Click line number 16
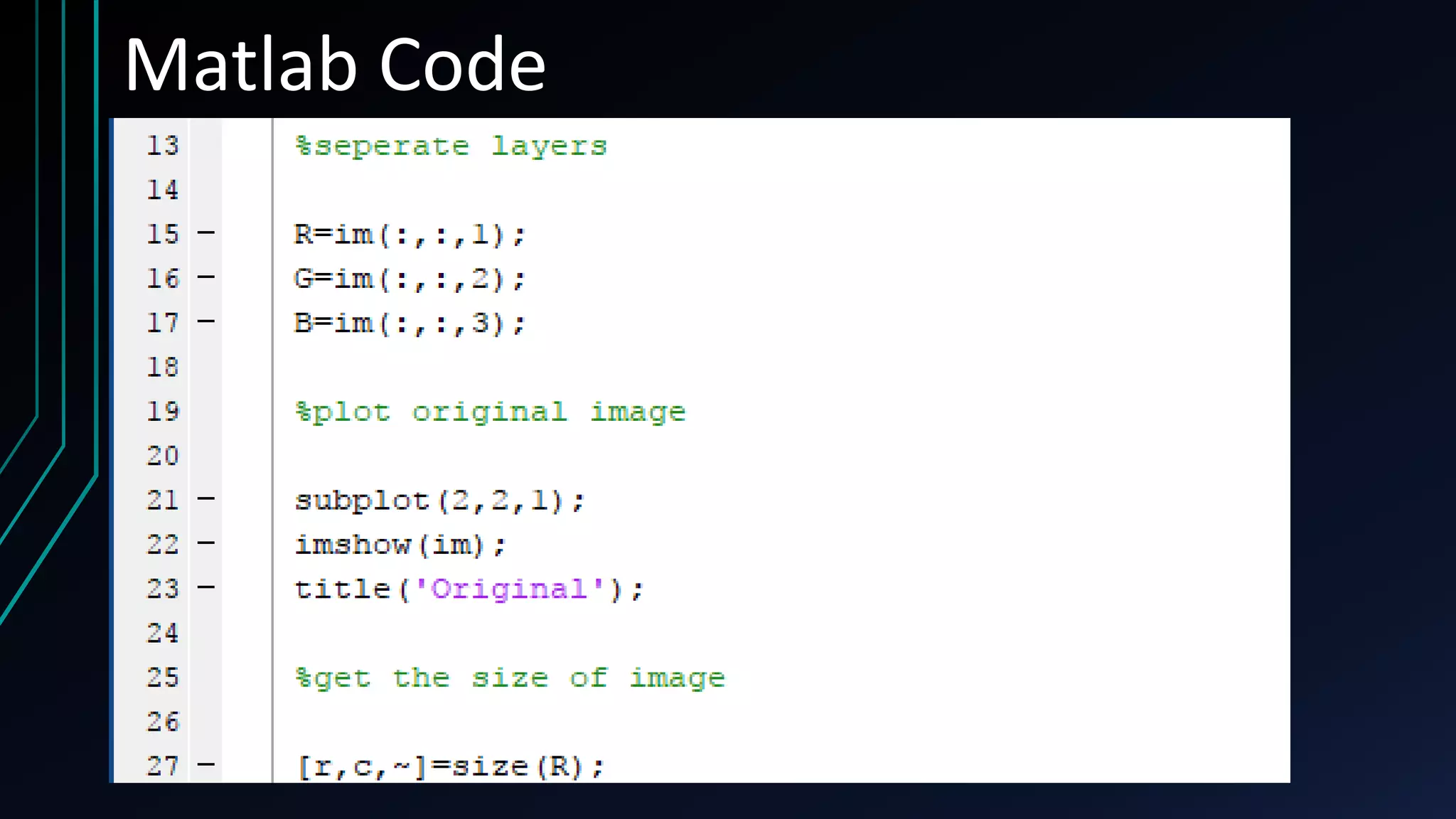This screenshot has height=819, width=1456. click(163, 279)
